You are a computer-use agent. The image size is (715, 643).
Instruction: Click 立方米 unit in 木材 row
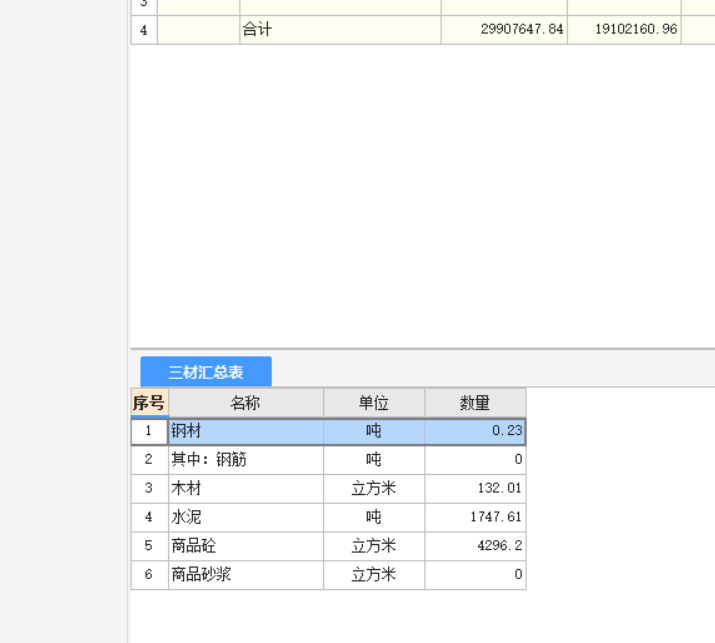coord(374,488)
